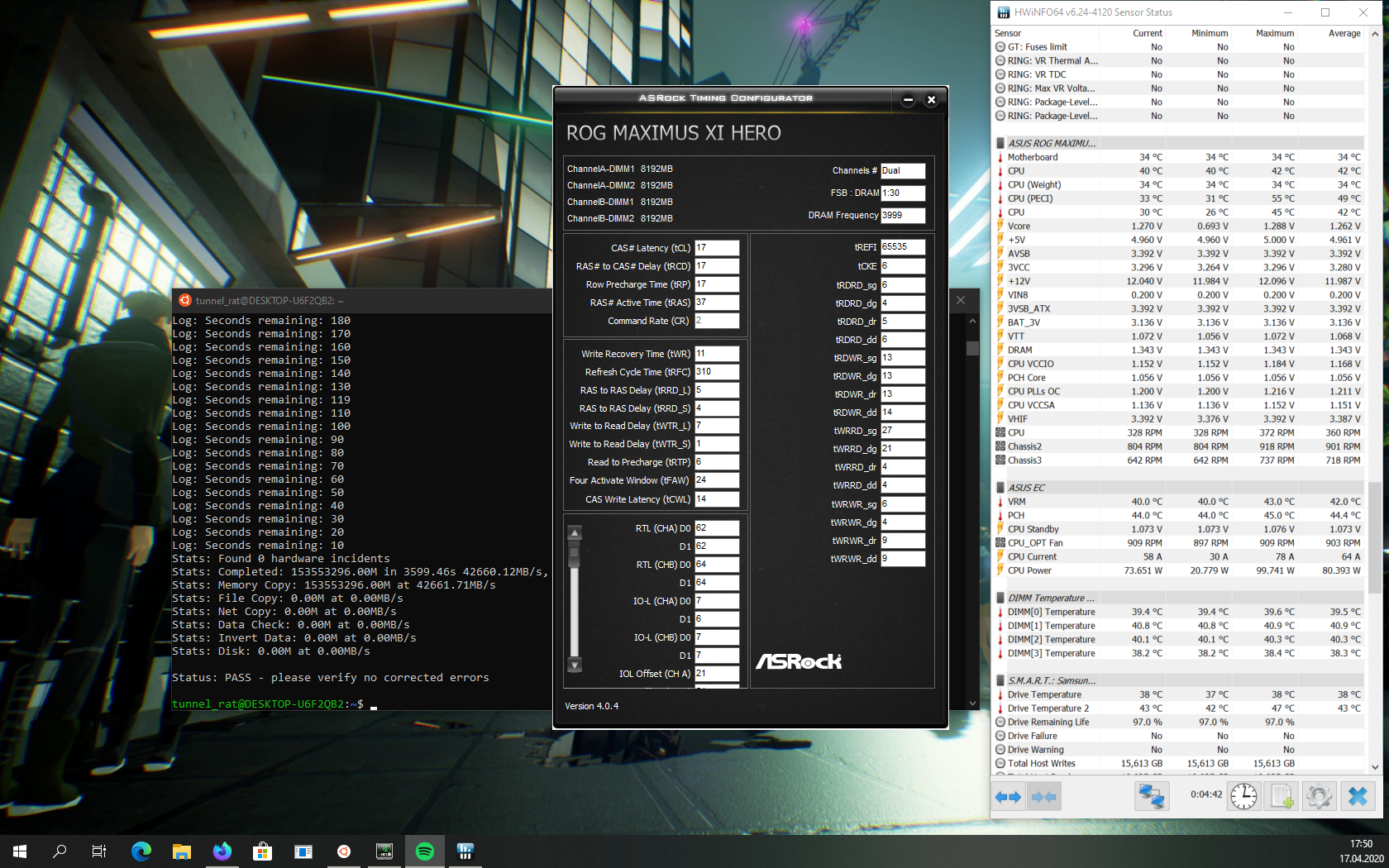Click scroll-up arrow in ASRock RTL list

(x=575, y=532)
